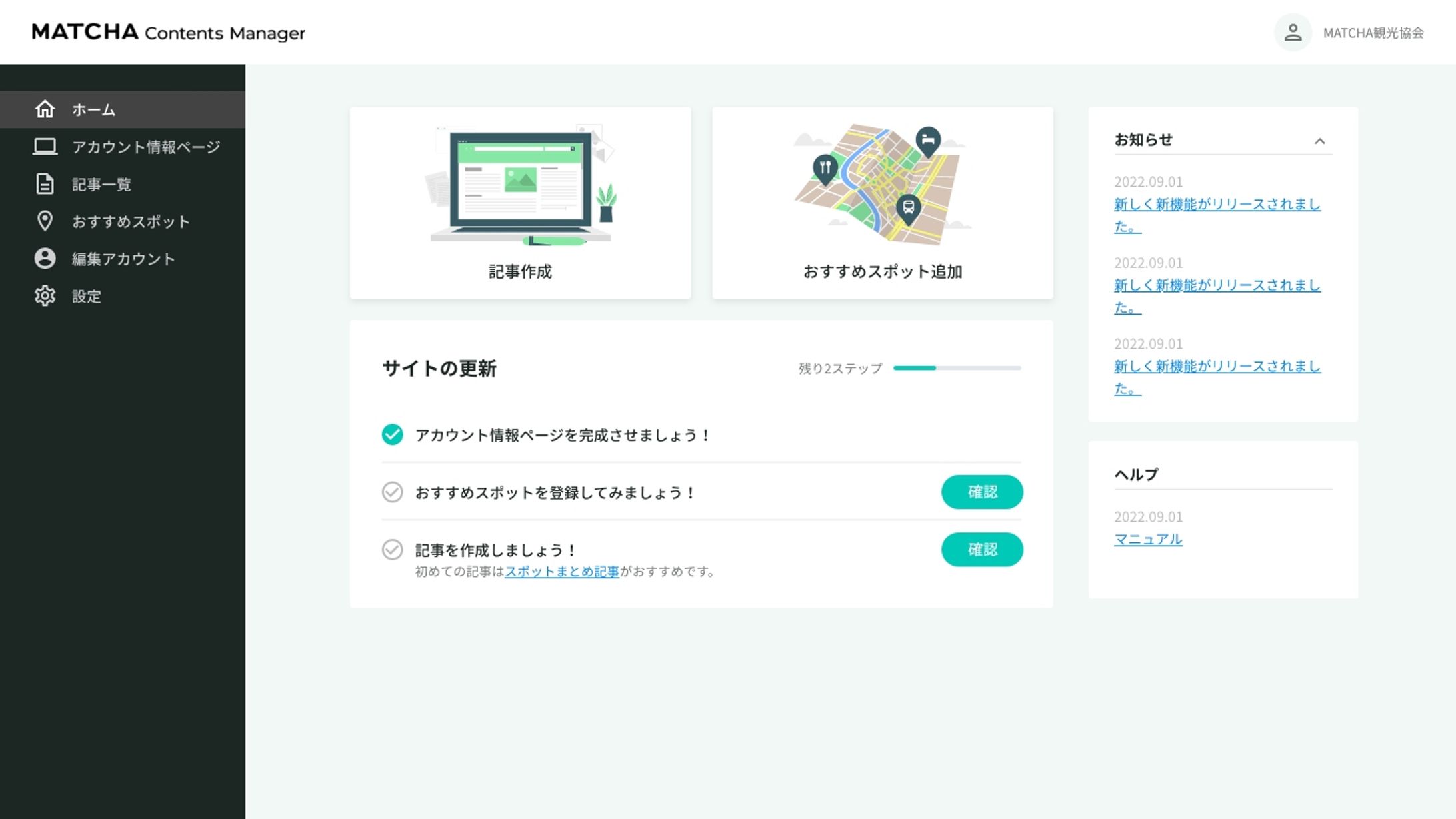1456x819 pixels.
Task: Open first 新しく新機能がリリースされました notice
Action: tap(1217, 215)
